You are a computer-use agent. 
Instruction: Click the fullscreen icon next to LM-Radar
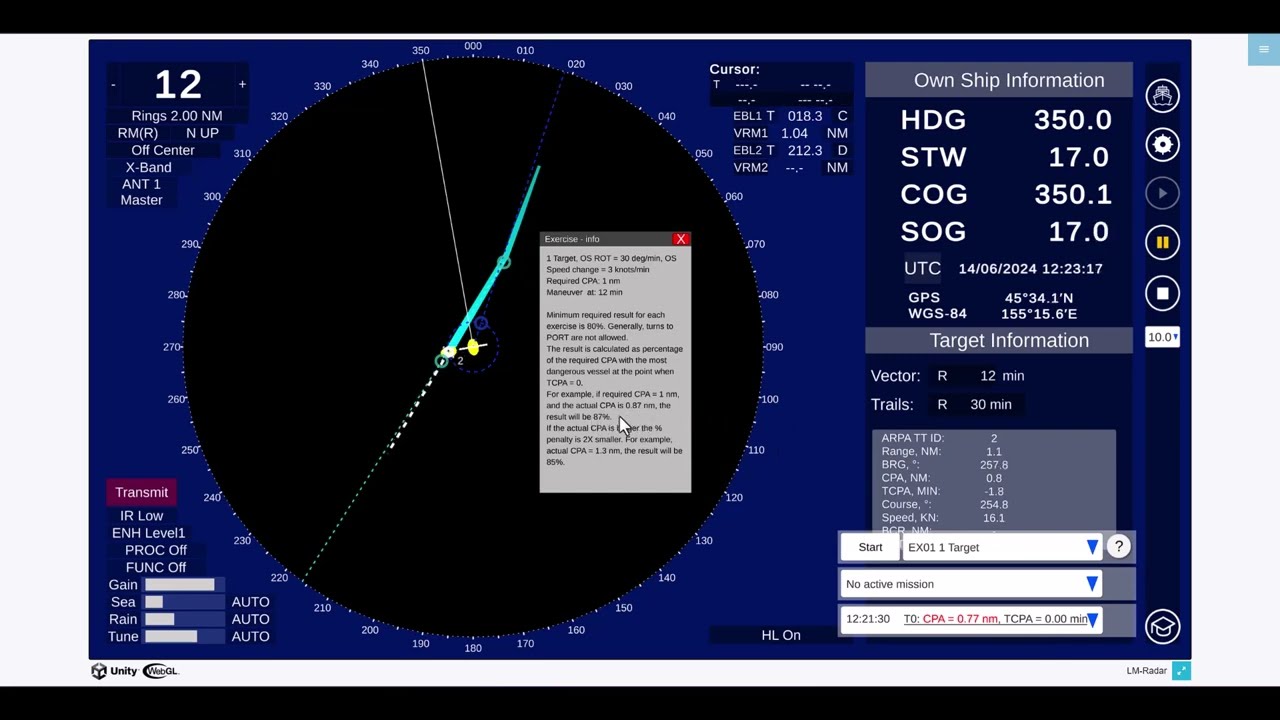coord(1181,671)
